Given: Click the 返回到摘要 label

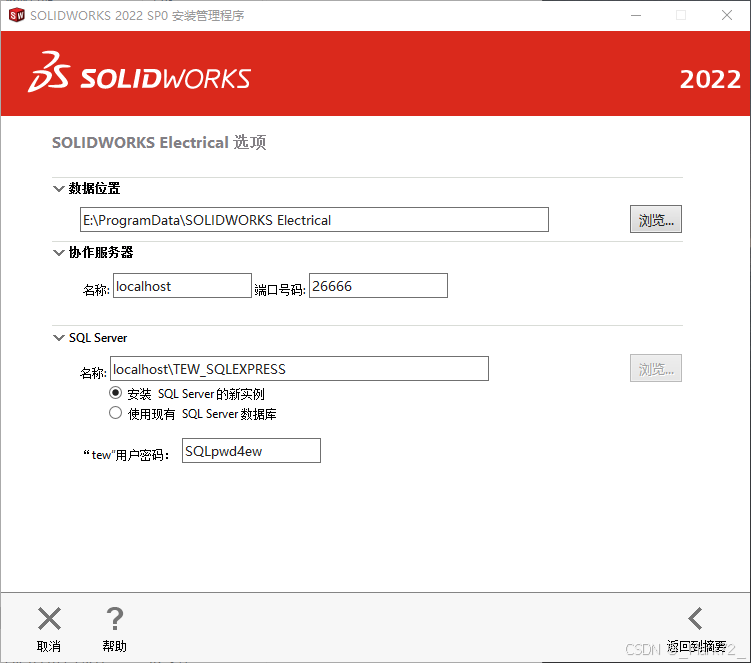Looking at the screenshot, I should click(x=696, y=647).
